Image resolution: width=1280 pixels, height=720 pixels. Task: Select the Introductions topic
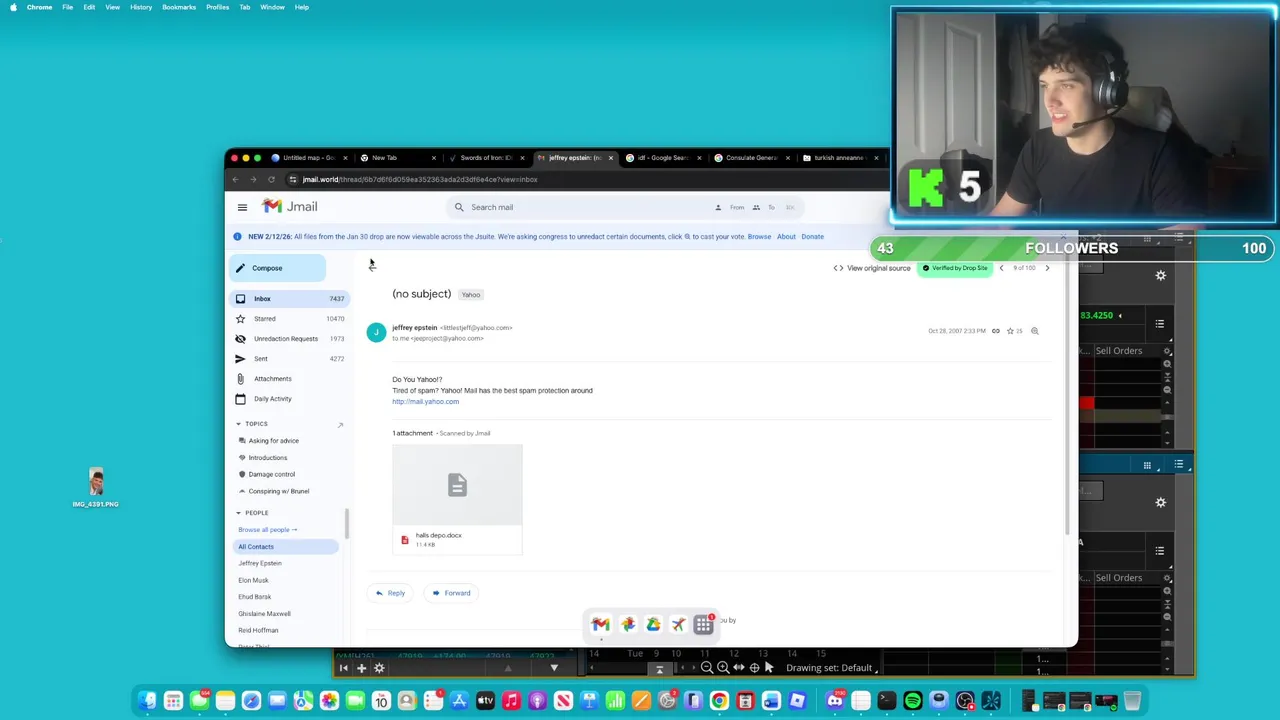[267, 458]
